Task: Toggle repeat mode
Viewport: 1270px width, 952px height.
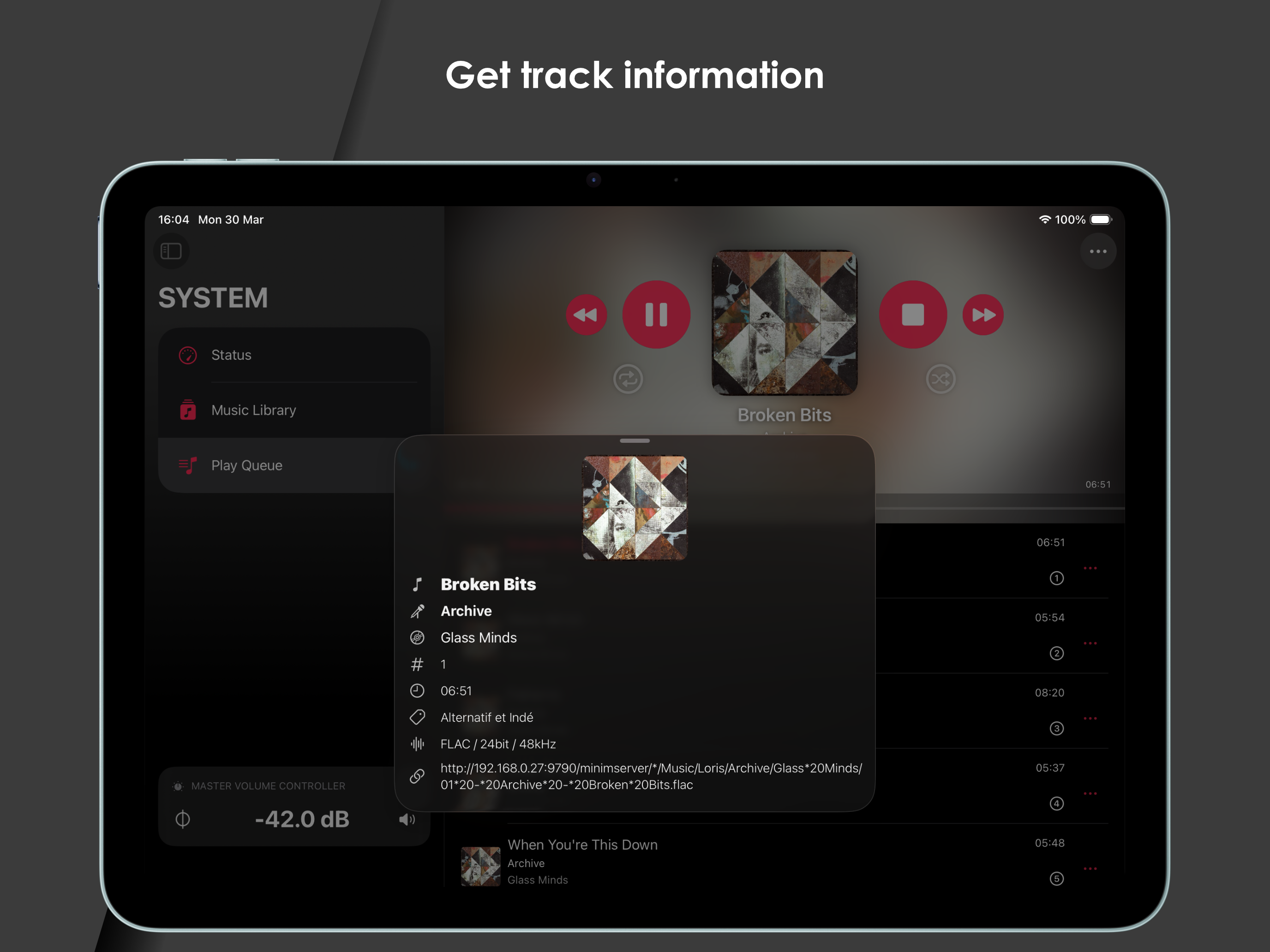Action: coord(628,379)
